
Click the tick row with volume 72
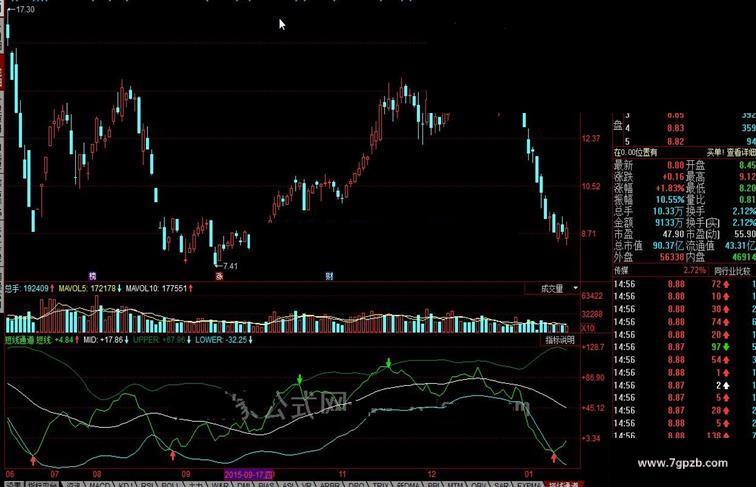click(x=685, y=284)
